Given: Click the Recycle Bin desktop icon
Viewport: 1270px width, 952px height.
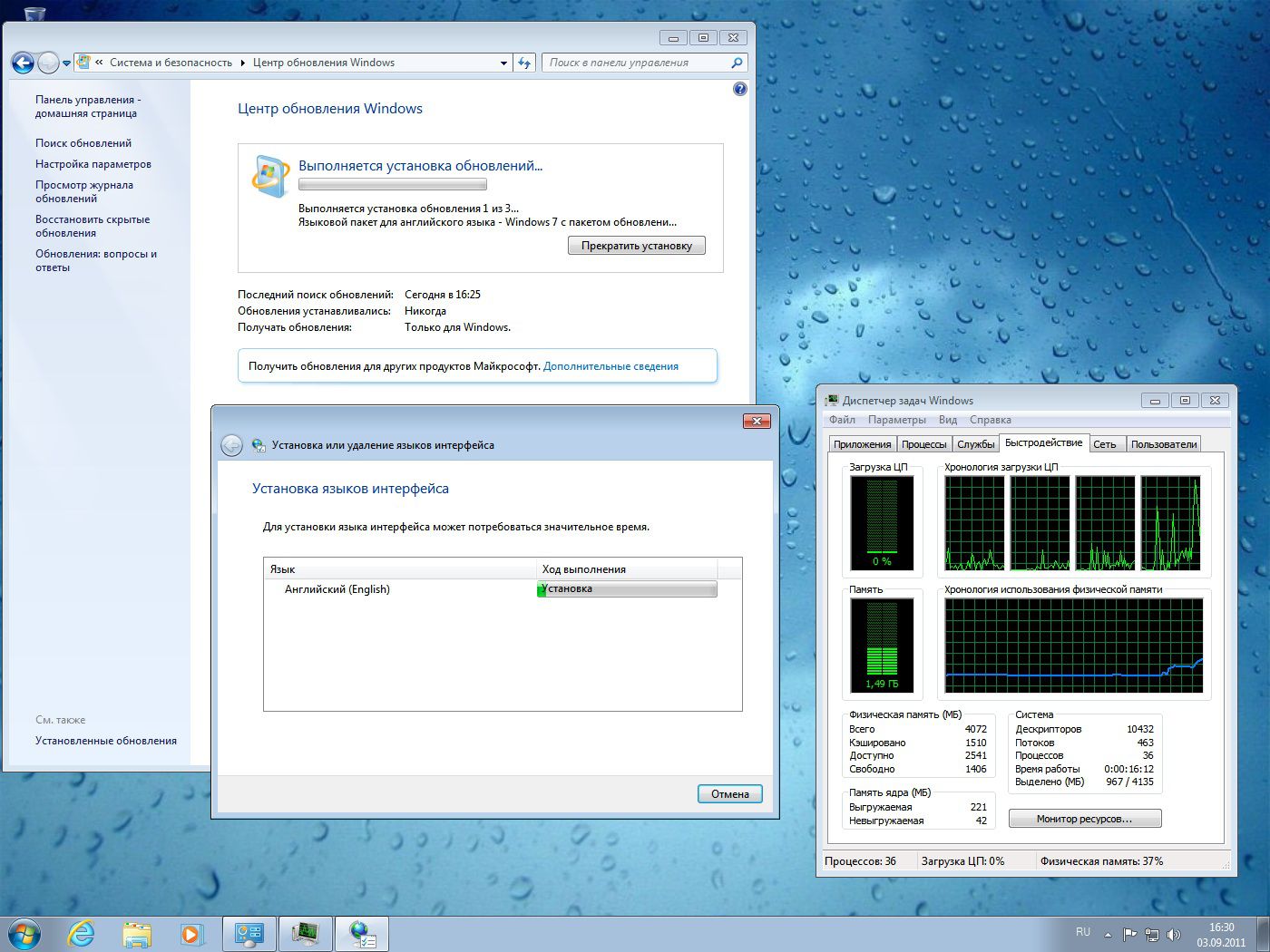Looking at the screenshot, I should [34, 13].
